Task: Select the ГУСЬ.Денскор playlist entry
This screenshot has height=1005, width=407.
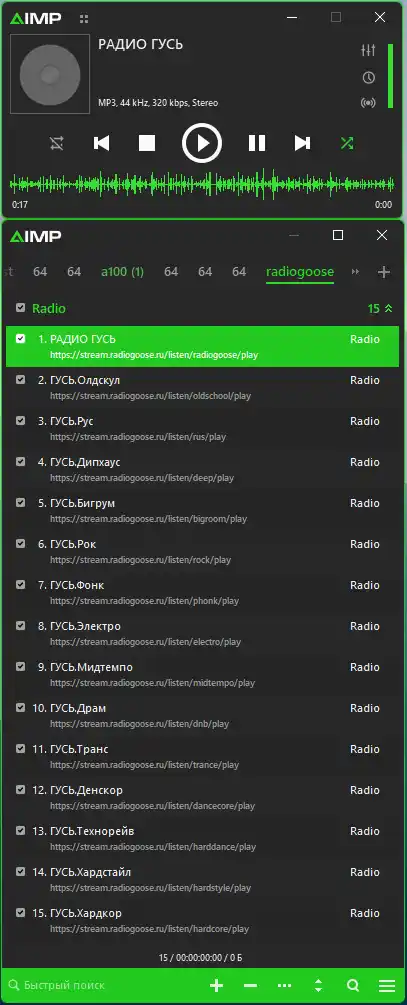Action: point(203,797)
